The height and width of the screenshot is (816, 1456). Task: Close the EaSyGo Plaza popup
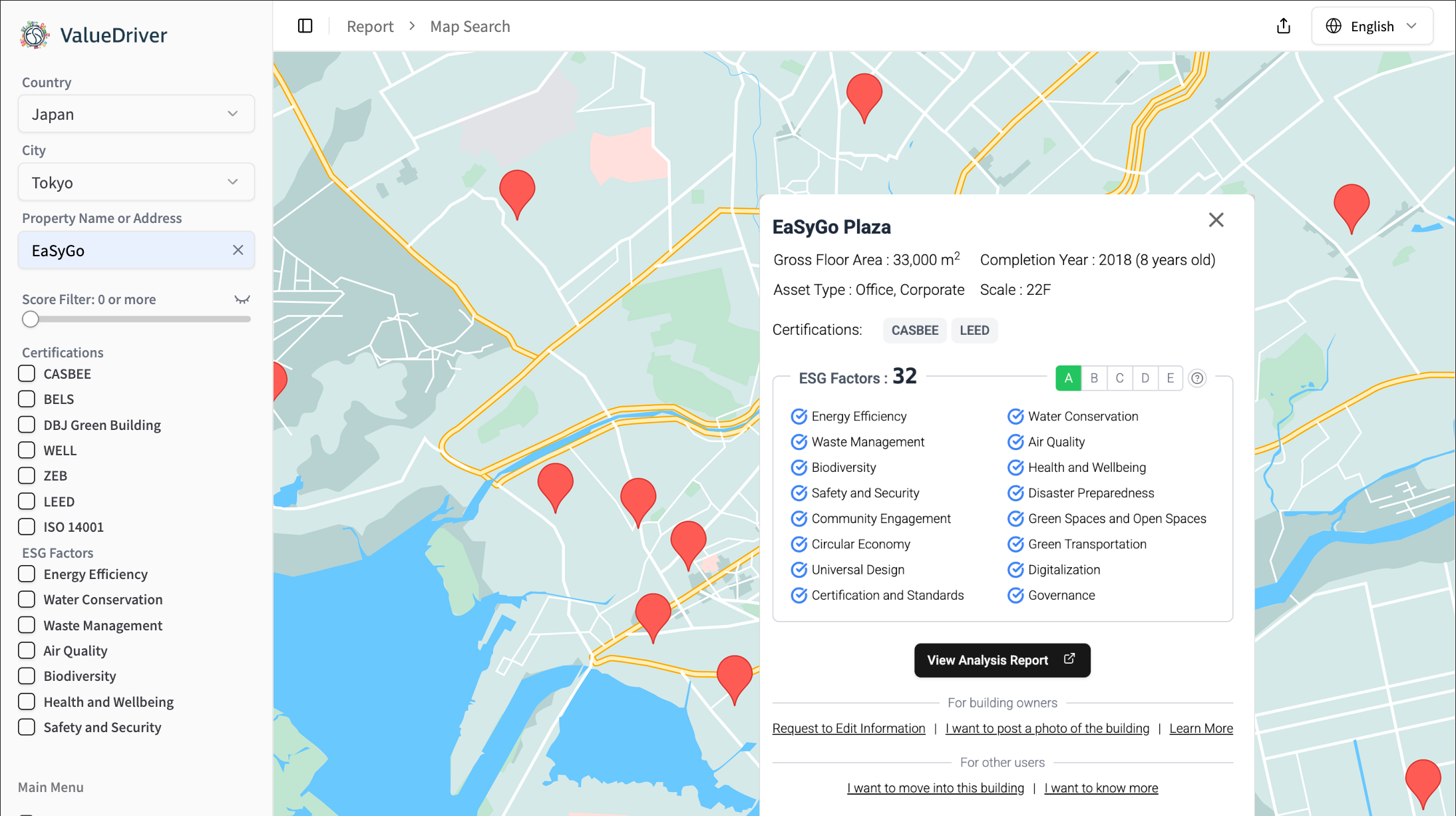click(1216, 220)
